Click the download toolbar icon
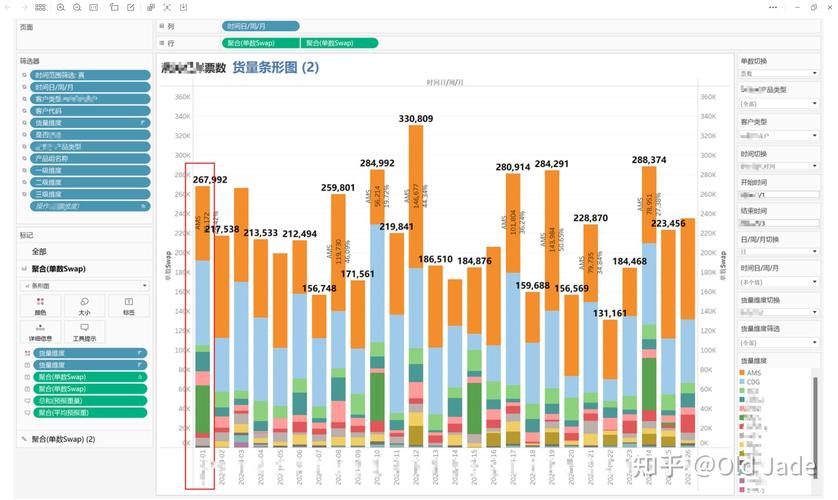The image size is (838, 500). point(183,7)
